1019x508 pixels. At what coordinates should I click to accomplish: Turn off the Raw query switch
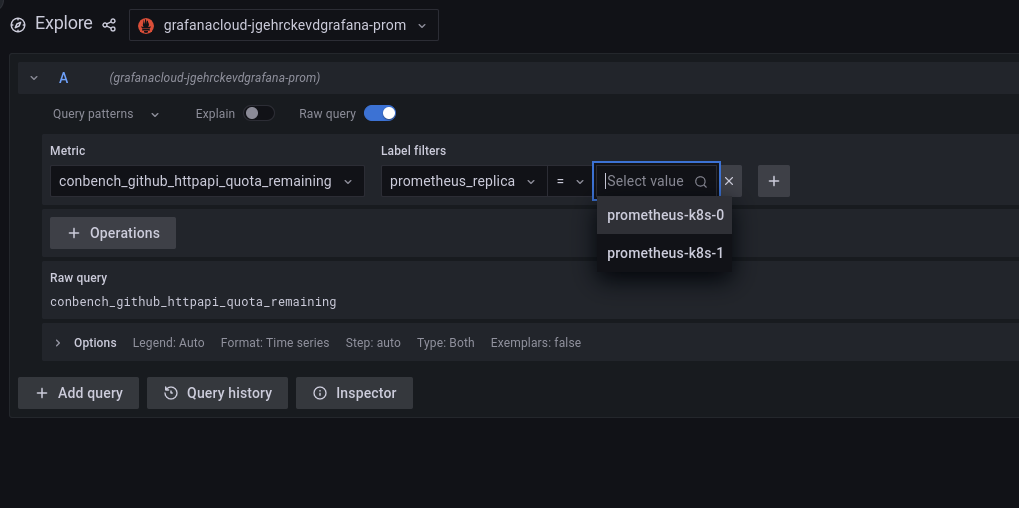(x=380, y=114)
